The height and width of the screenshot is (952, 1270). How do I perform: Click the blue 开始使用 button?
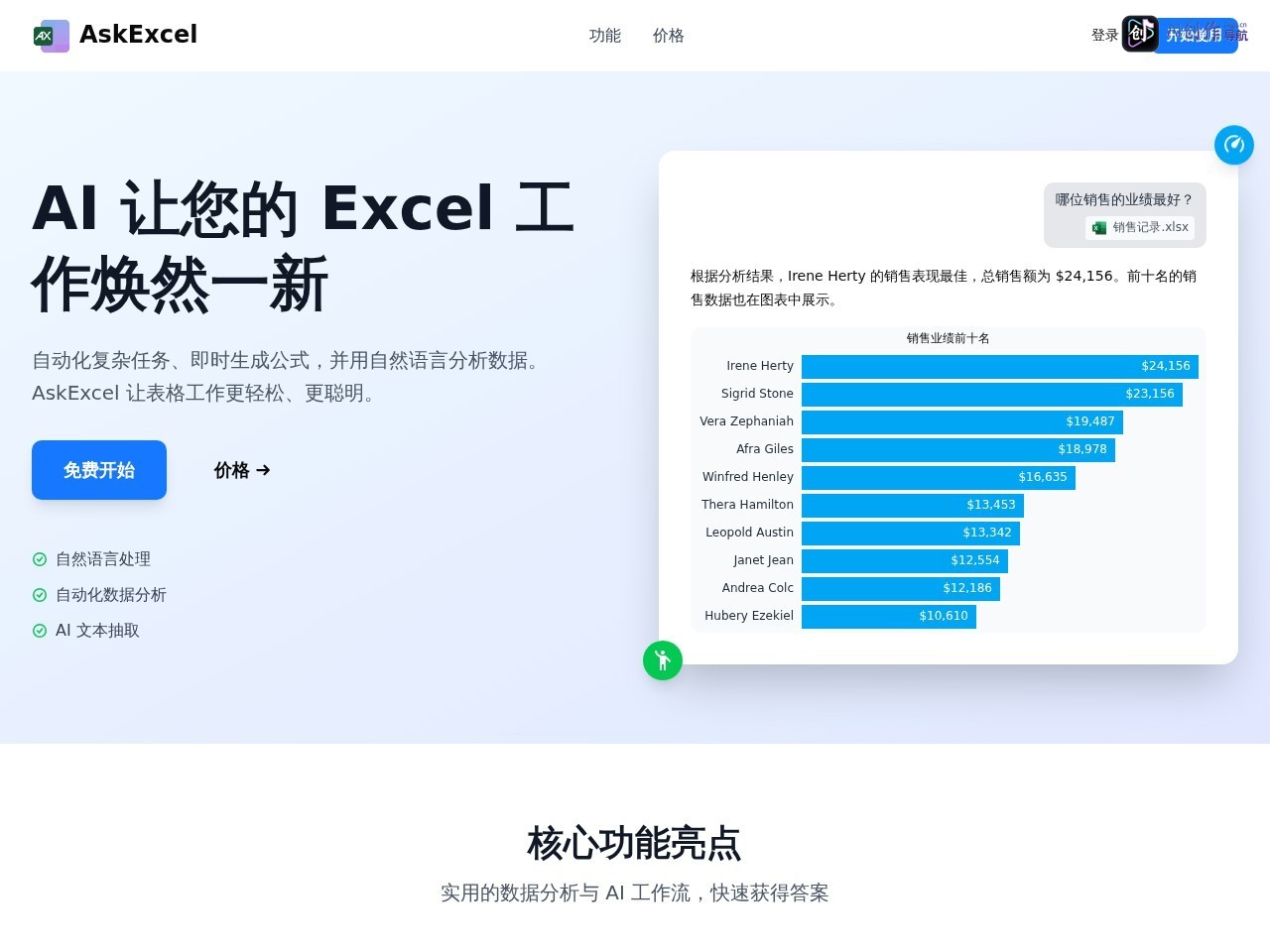[x=1195, y=36]
